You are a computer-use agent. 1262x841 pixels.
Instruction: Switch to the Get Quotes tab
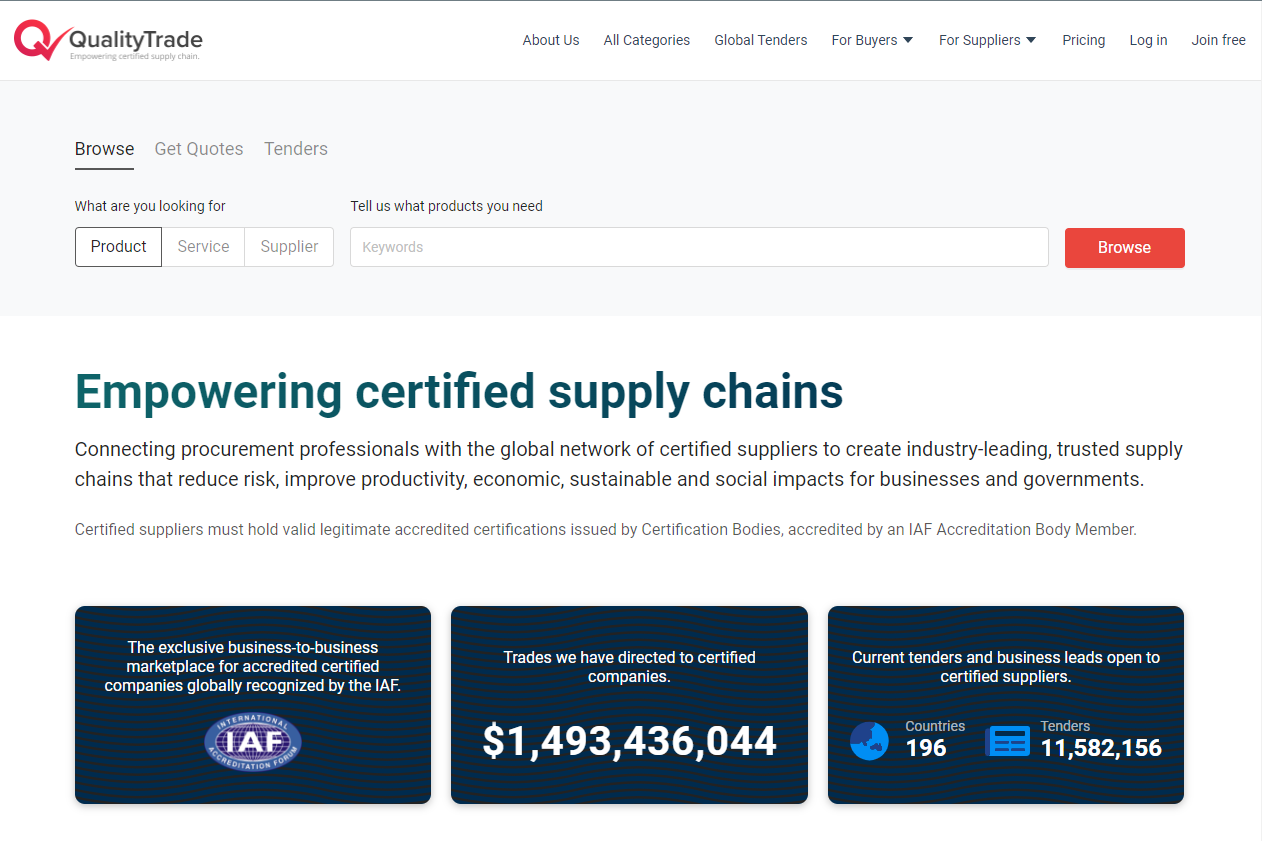199,149
